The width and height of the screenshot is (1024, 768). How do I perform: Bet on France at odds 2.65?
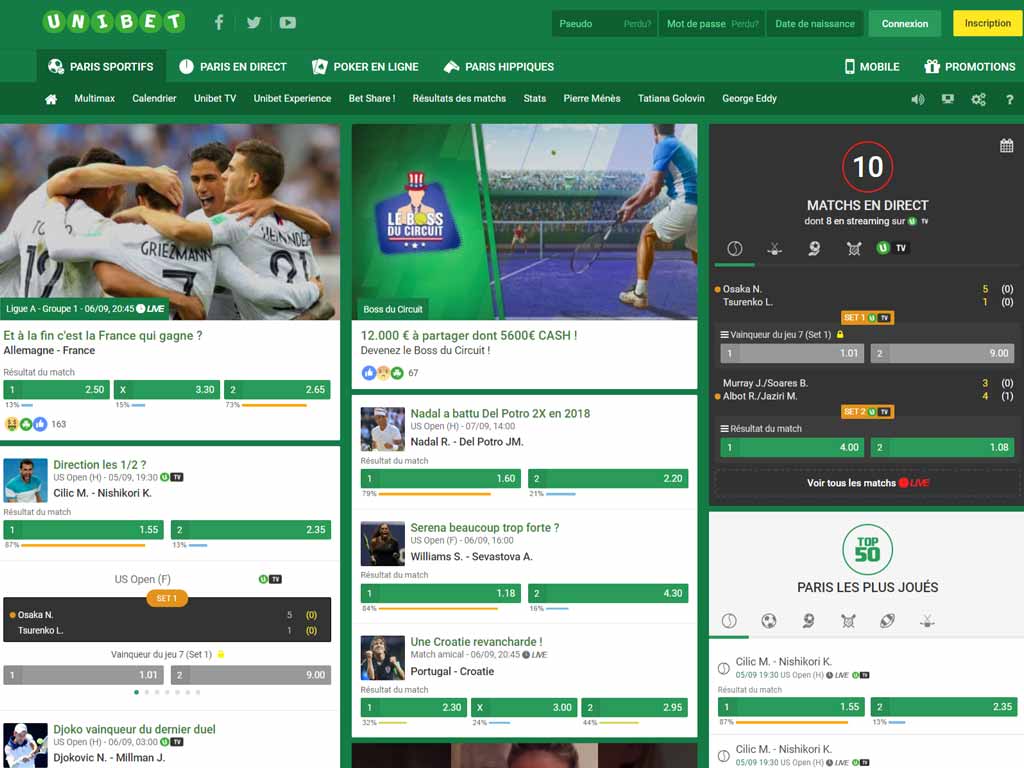277,390
